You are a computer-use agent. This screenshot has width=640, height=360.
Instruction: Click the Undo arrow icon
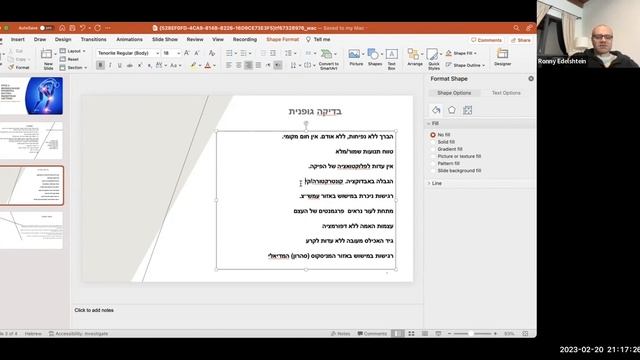coord(83,28)
